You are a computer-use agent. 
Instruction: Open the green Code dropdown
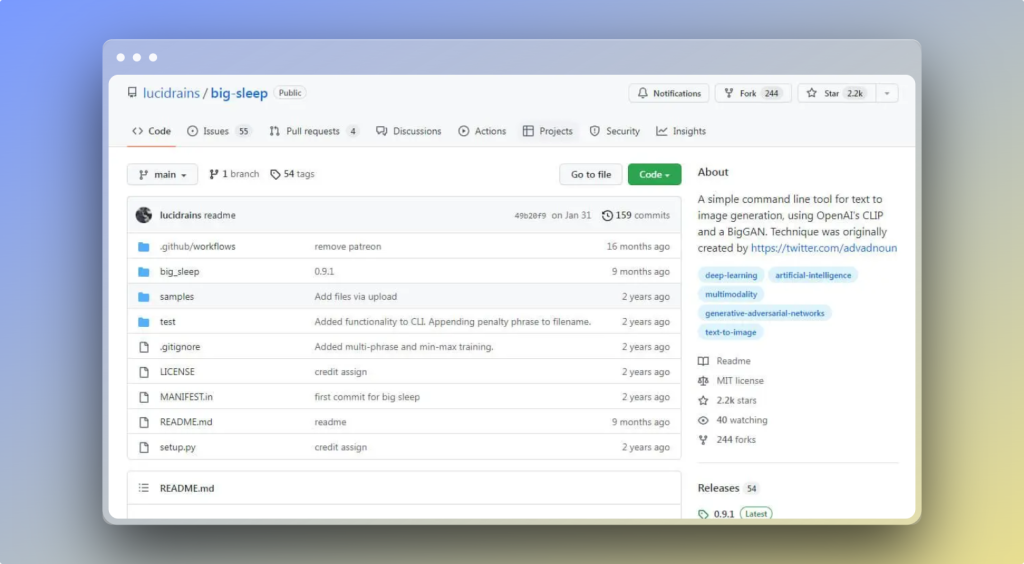[654, 174]
